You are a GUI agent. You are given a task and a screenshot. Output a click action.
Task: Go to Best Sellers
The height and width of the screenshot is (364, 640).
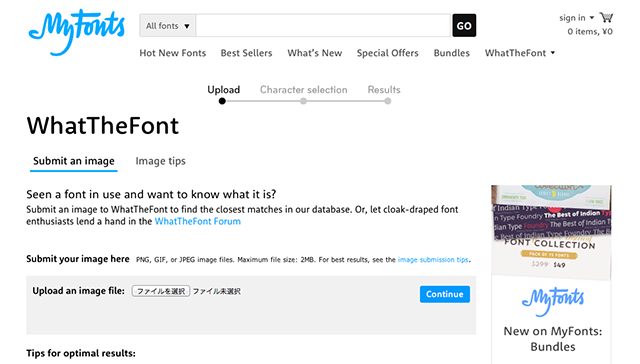coord(247,53)
